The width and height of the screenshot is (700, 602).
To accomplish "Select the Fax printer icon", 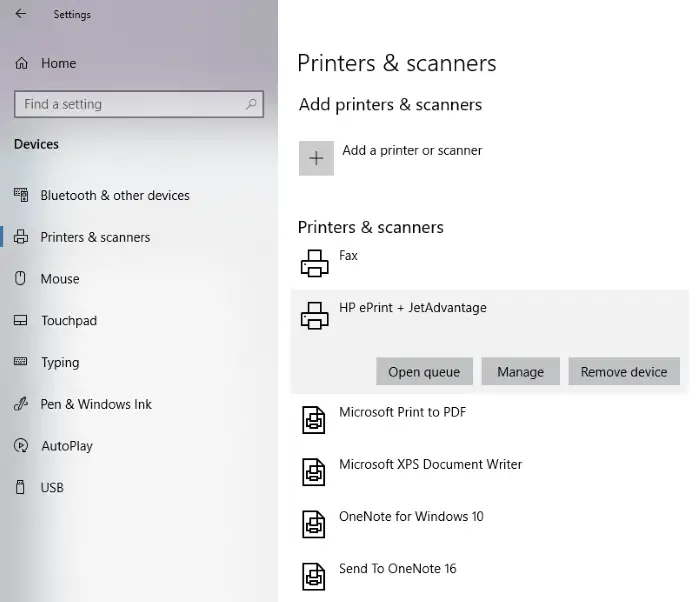I will point(314,263).
